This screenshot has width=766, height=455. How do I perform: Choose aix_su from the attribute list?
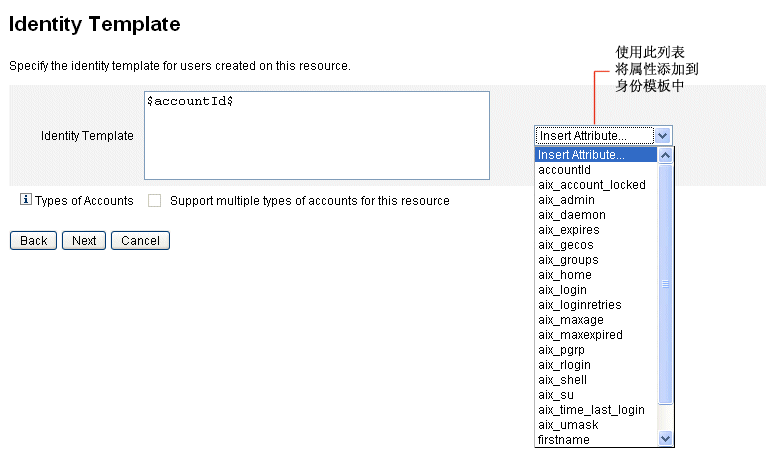(596, 394)
